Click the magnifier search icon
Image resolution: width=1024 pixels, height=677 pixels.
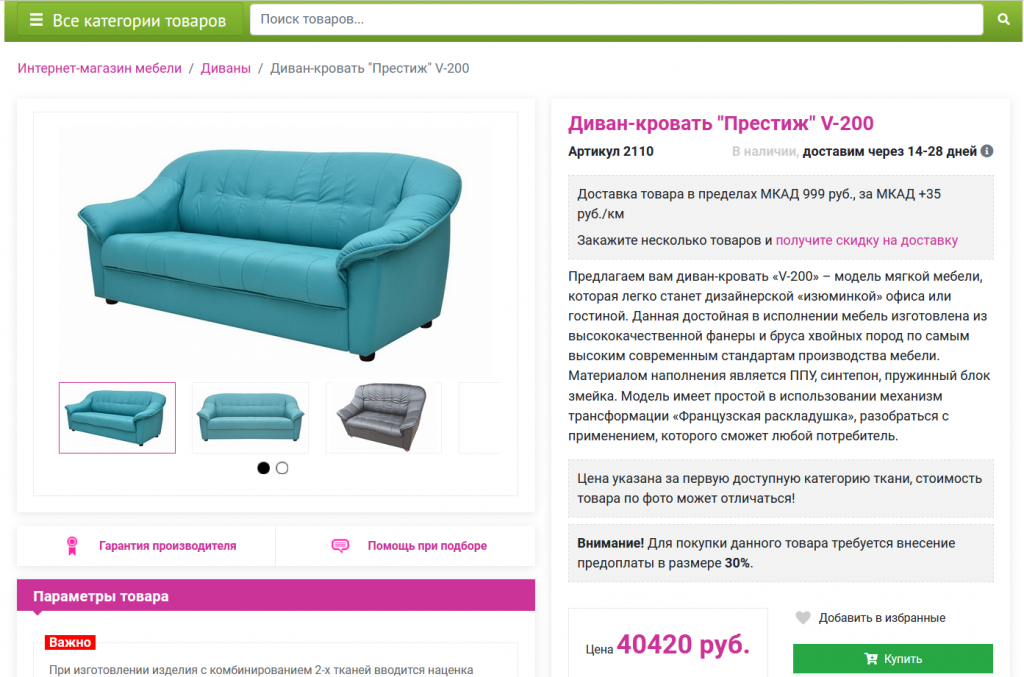pyautogui.click(x=1004, y=20)
